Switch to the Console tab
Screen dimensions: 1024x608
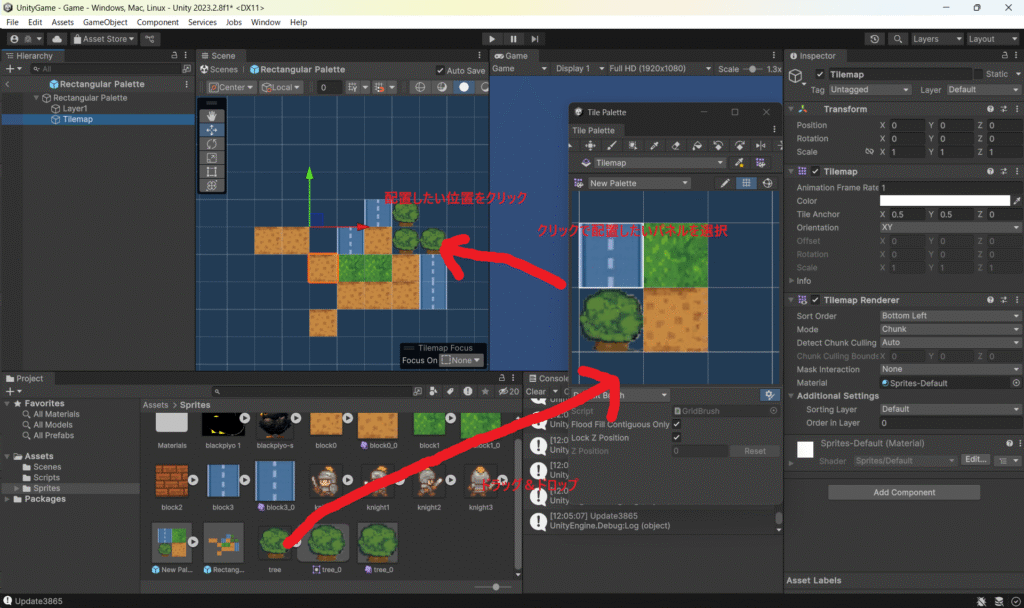click(x=548, y=379)
